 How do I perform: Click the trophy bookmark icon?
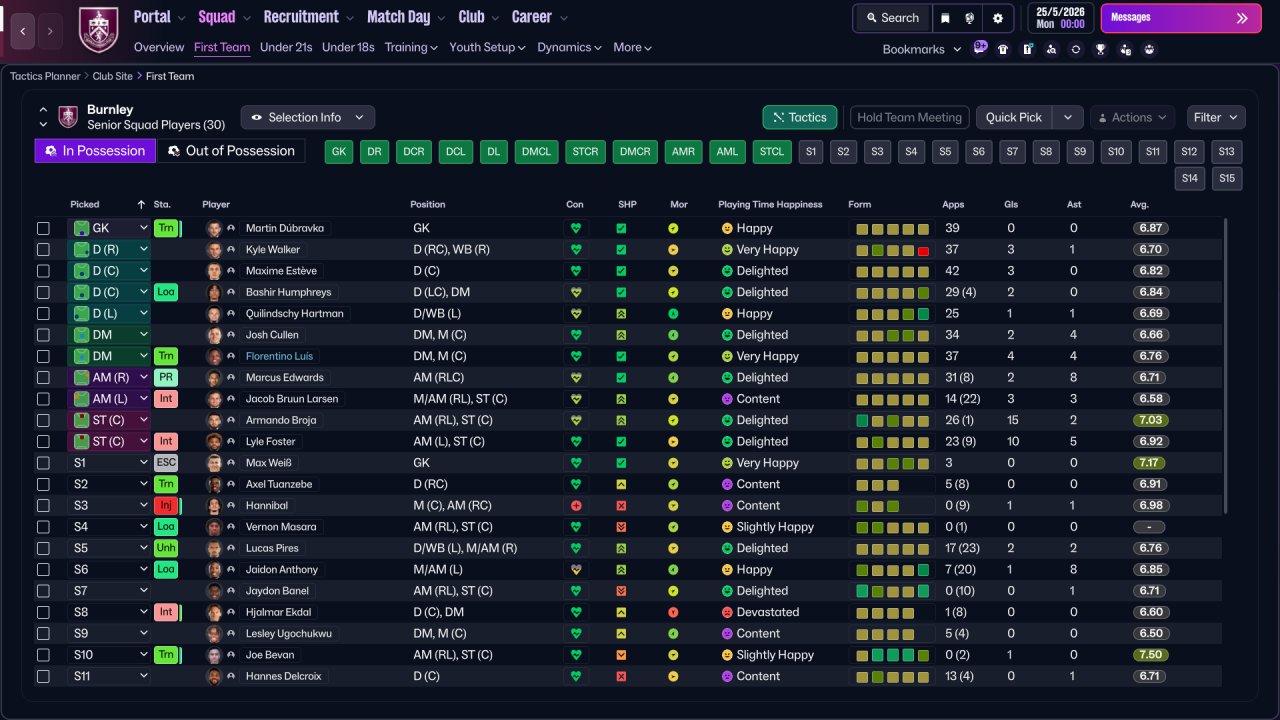[1100, 49]
